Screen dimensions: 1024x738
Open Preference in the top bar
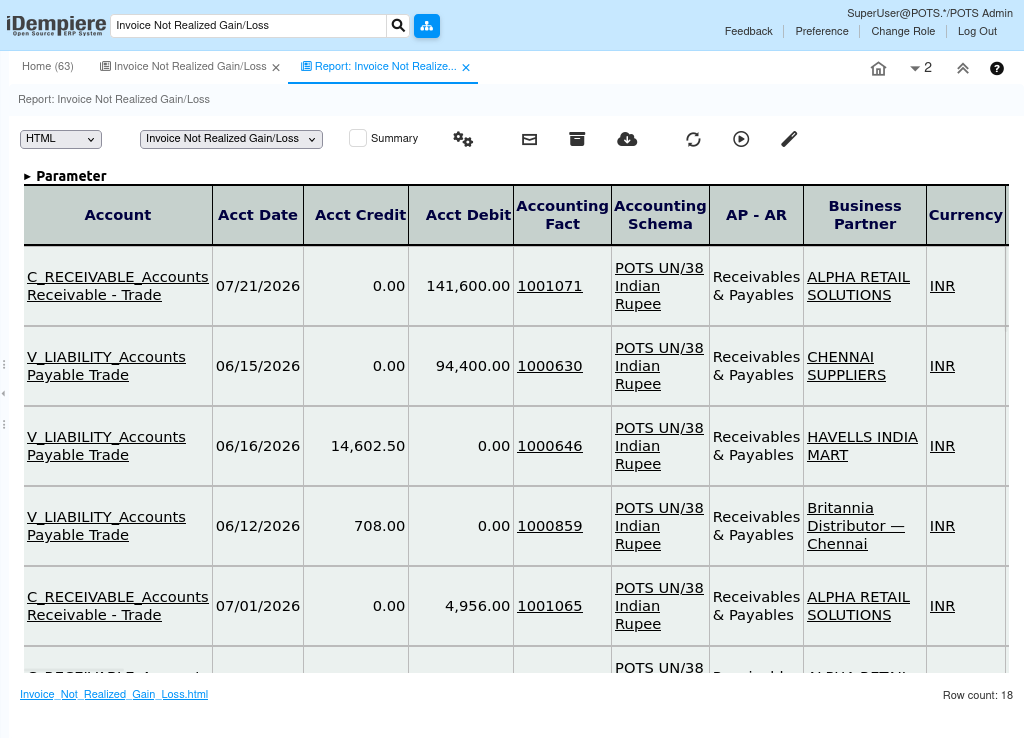coord(822,31)
